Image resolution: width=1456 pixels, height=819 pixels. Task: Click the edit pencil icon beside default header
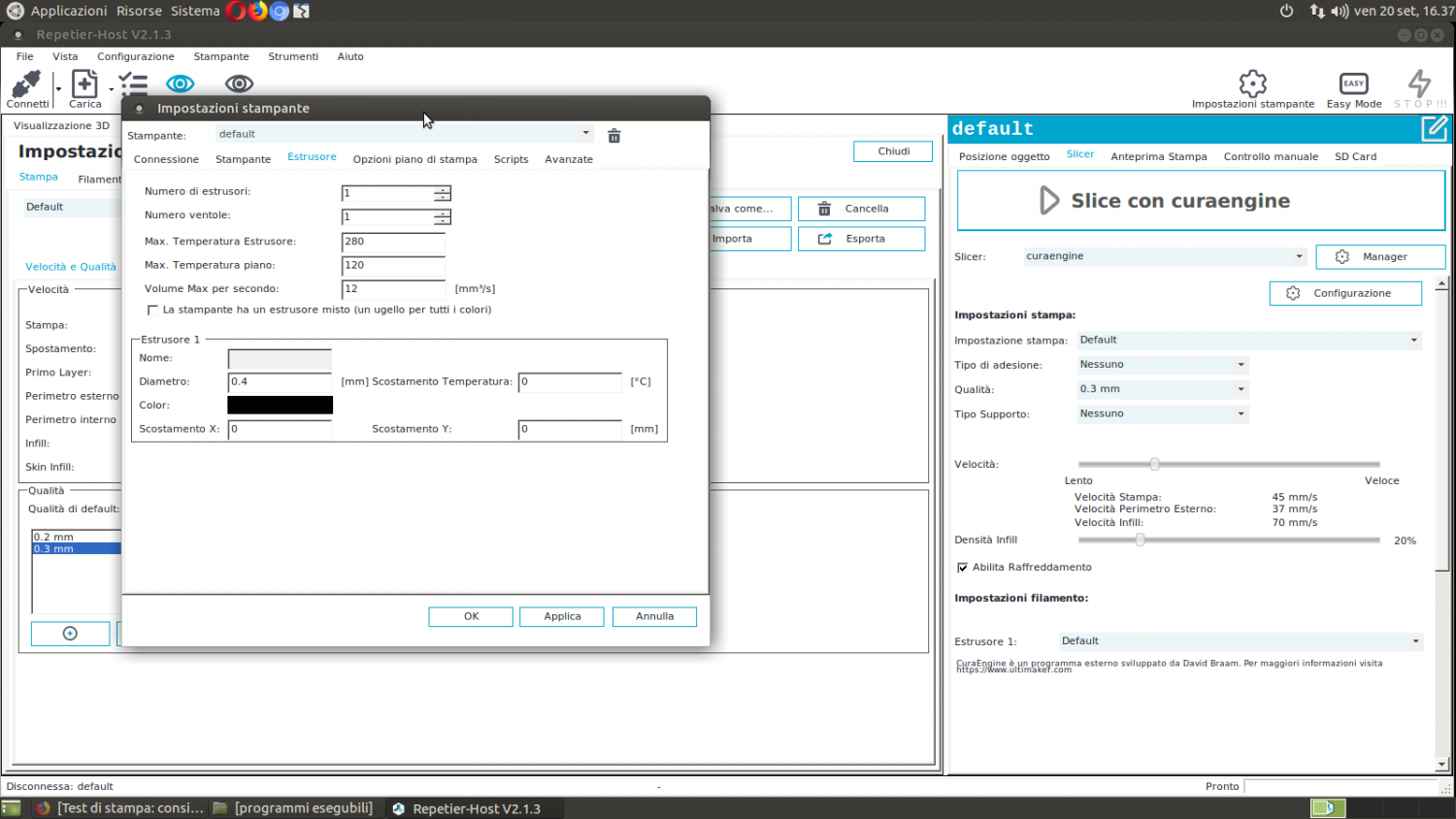pyautogui.click(x=1435, y=128)
